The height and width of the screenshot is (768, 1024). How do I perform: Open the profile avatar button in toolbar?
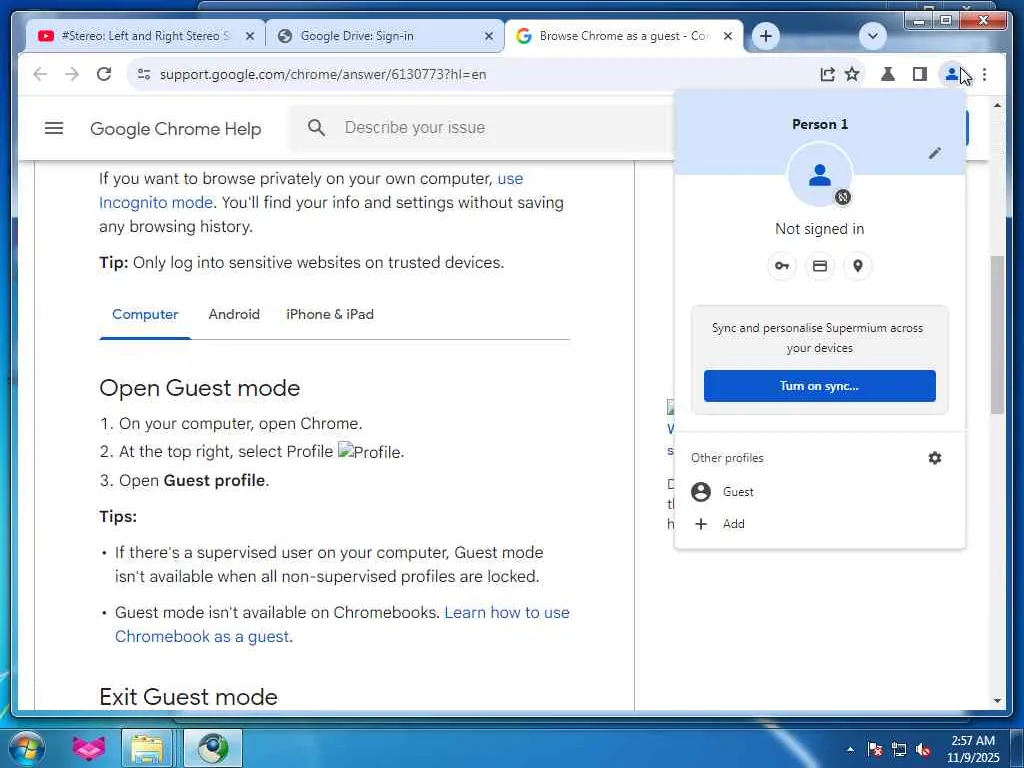pos(952,74)
